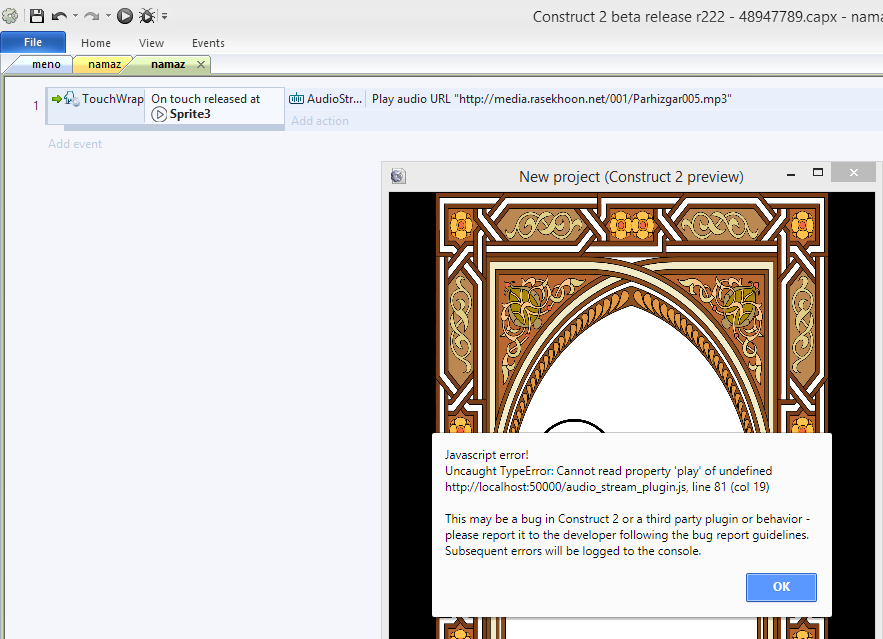
Task: Open the File menu
Action: pyautogui.click(x=33, y=42)
